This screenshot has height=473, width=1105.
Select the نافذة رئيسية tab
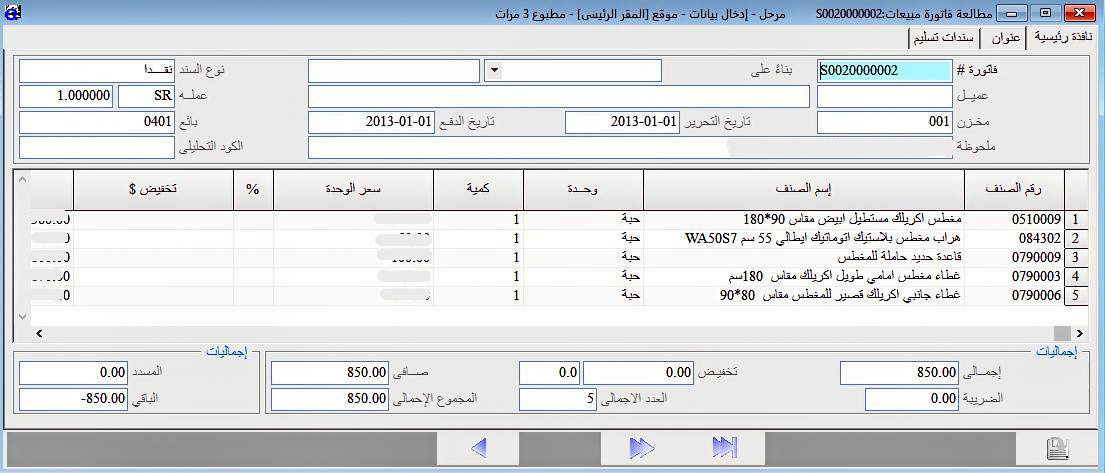pos(1063,38)
